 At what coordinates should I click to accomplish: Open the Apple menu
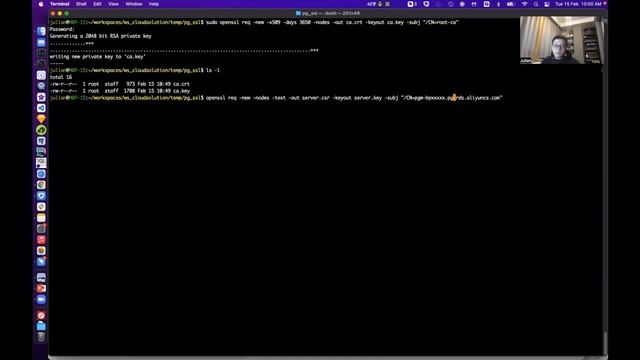(x=40, y=4)
